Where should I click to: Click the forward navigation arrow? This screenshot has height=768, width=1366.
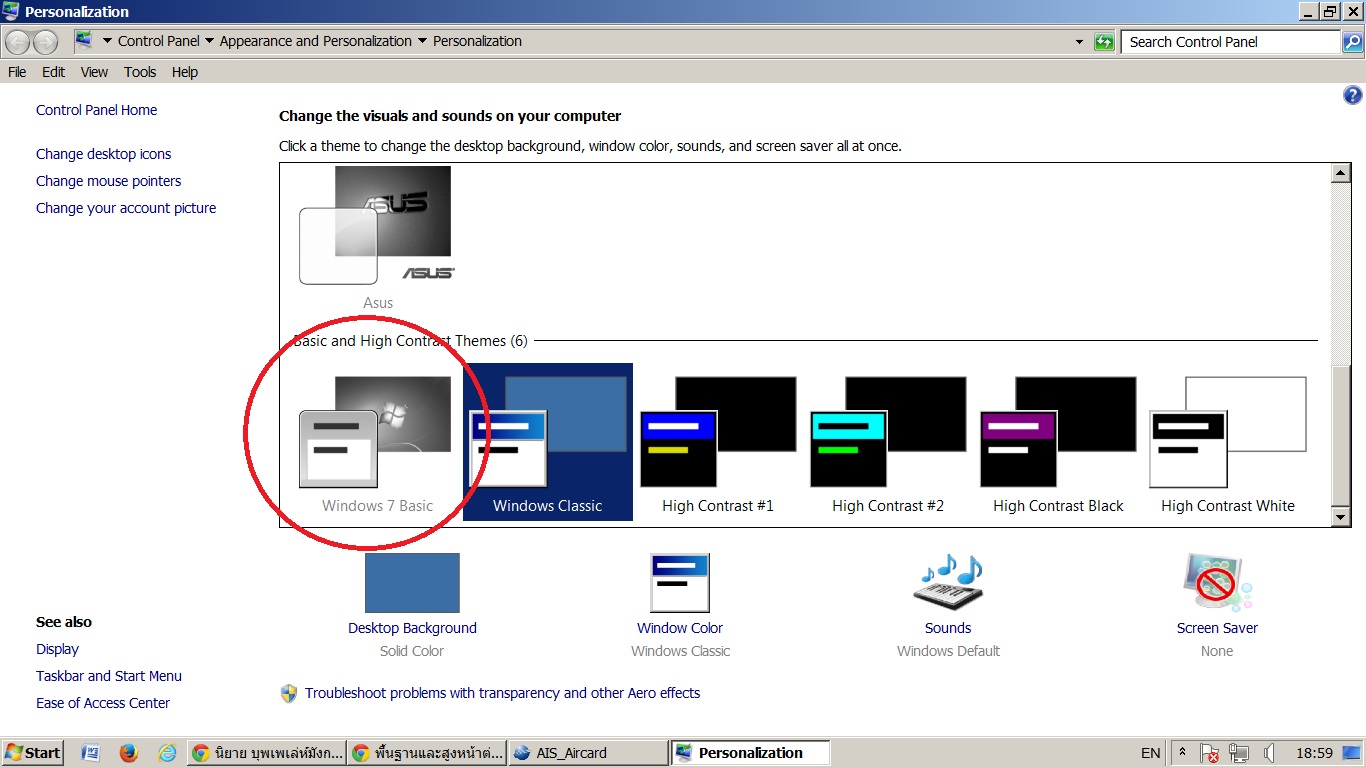pos(46,42)
